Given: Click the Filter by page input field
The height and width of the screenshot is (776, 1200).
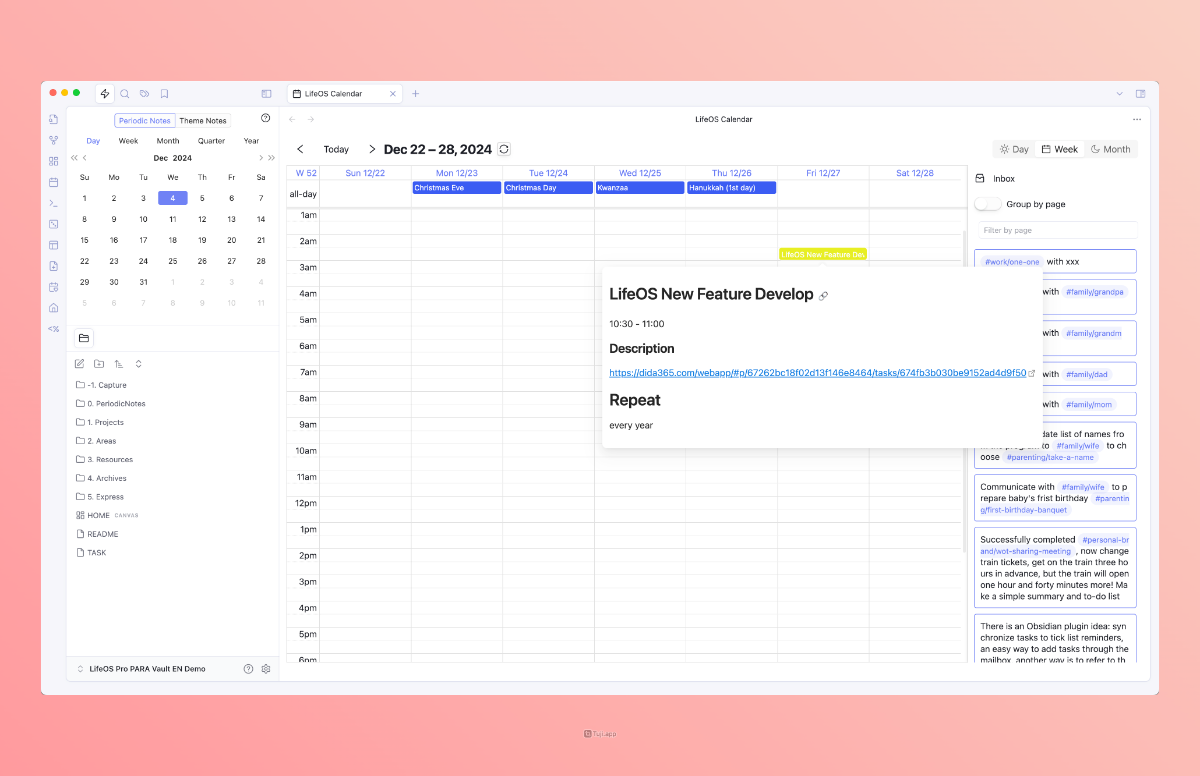Looking at the screenshot, I should click(1055, 230).
